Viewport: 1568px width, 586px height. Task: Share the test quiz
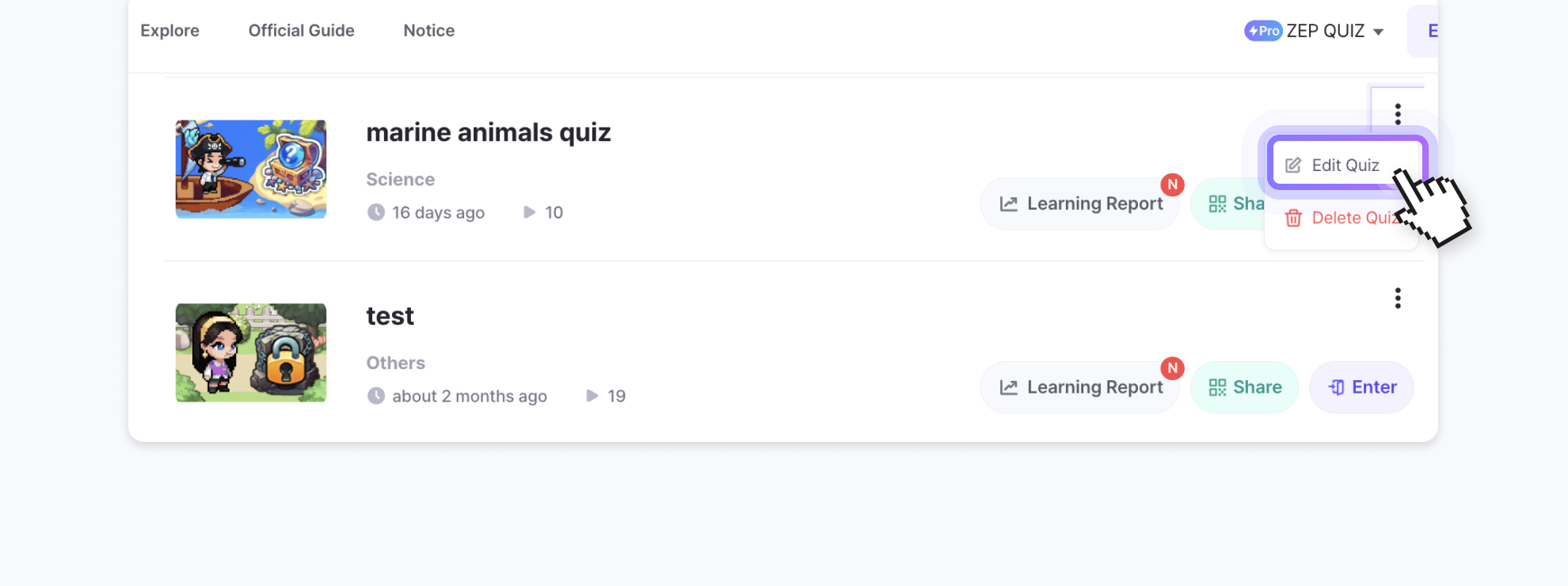click(x=1245, y=387)
